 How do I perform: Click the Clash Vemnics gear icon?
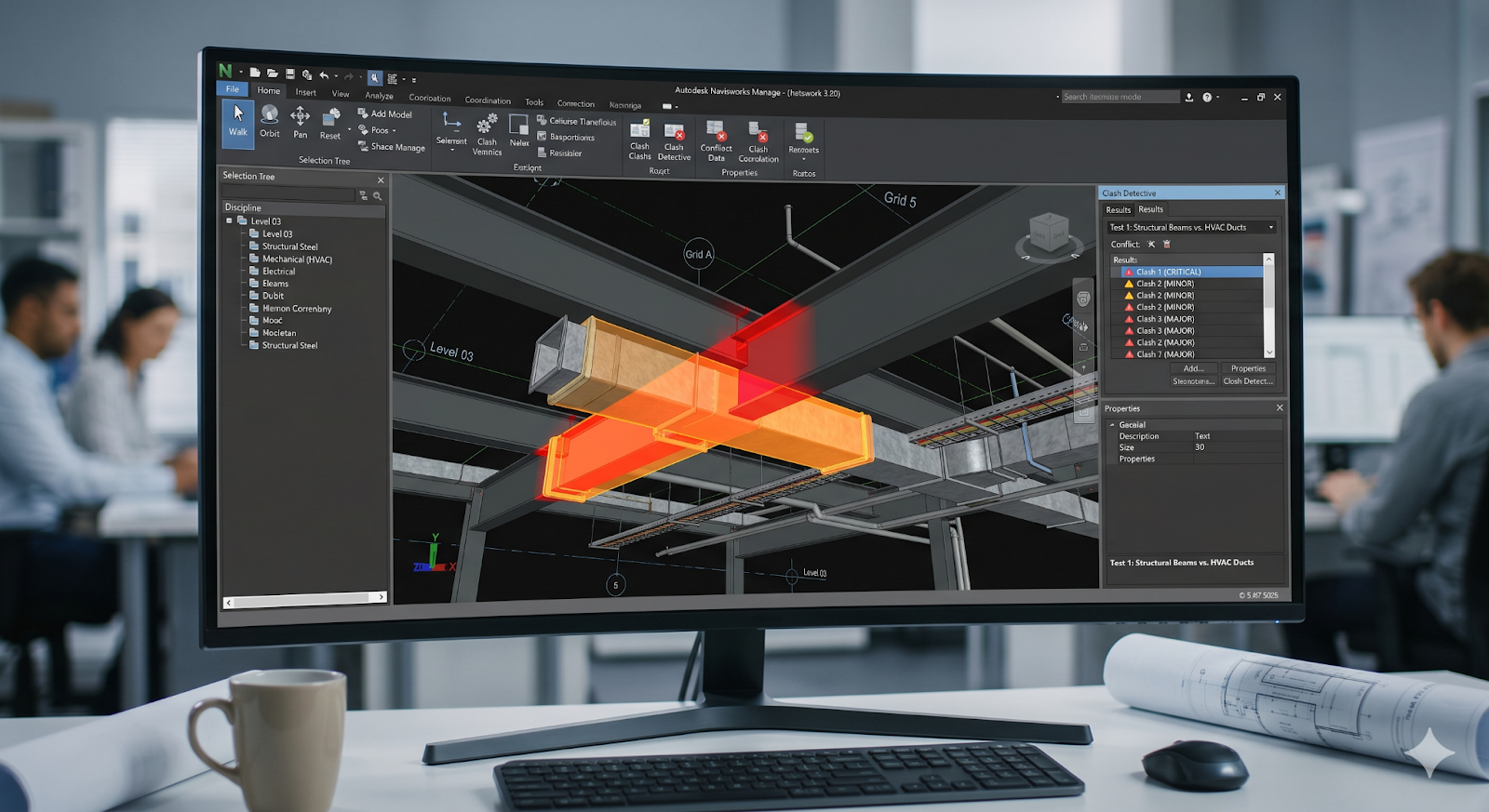click(487, 125)
